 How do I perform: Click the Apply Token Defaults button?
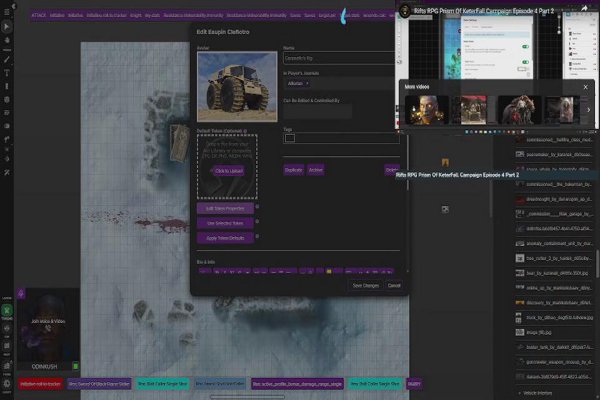(x=225, y=238)
